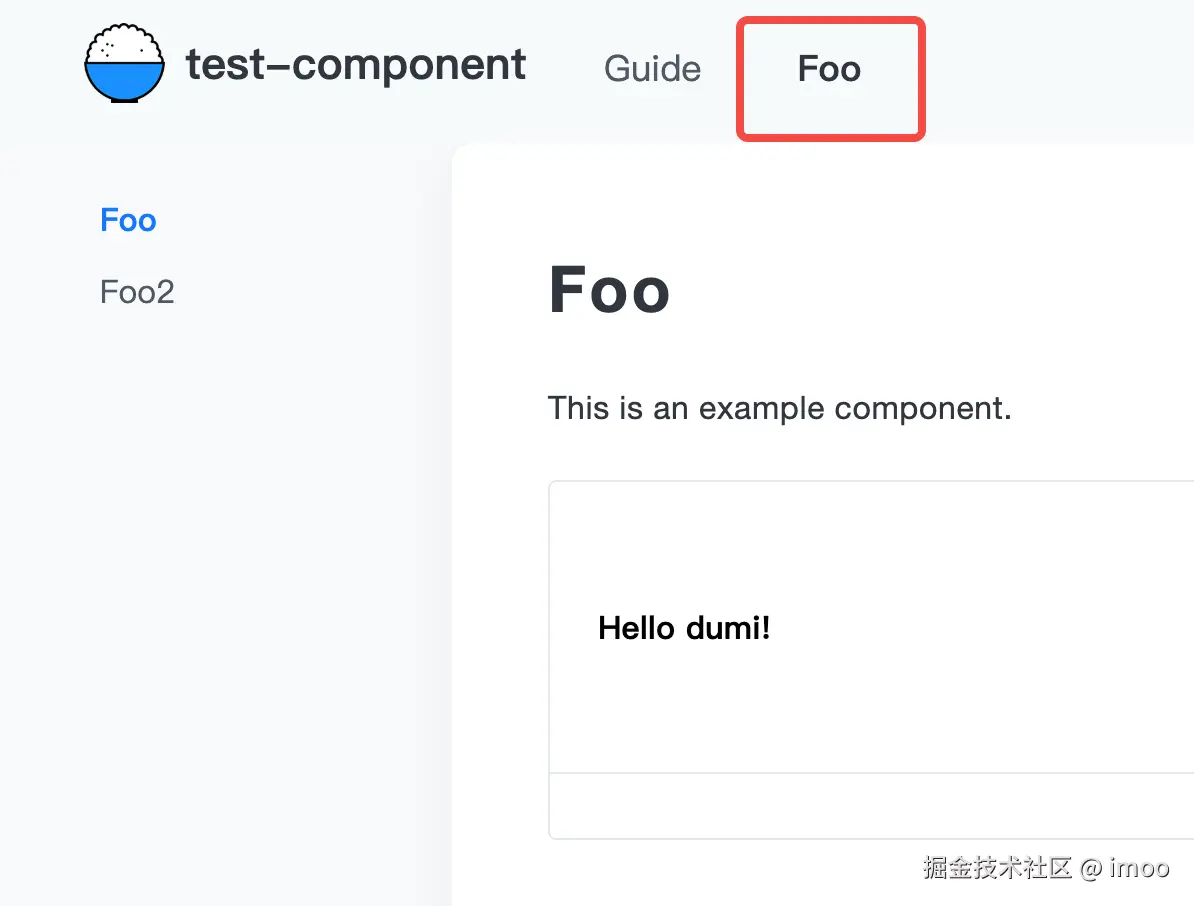The height and width of the screenshot is (906, 1194).
Task: Click the word "Hello" in the demo
Action: click(x=636, y=628)
